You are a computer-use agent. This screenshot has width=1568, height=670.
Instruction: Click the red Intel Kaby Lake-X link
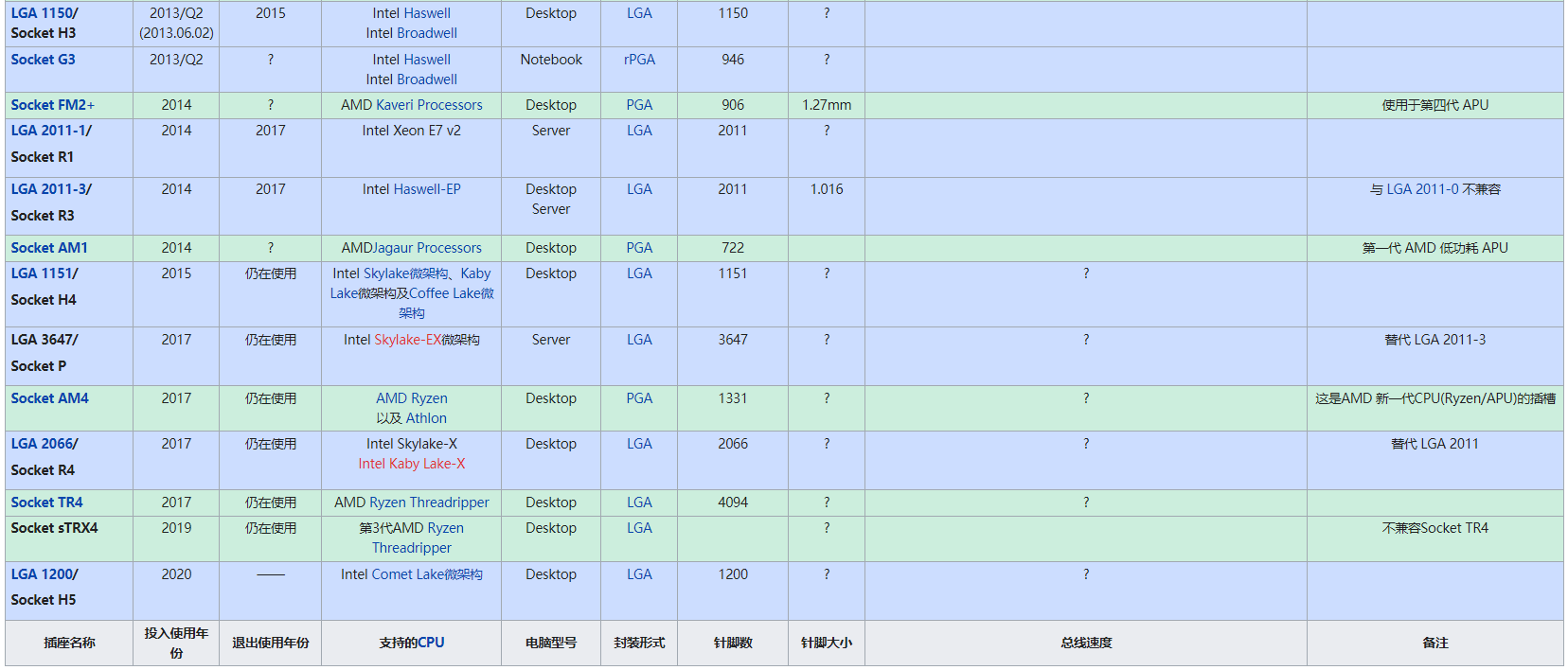pos(412,464)
